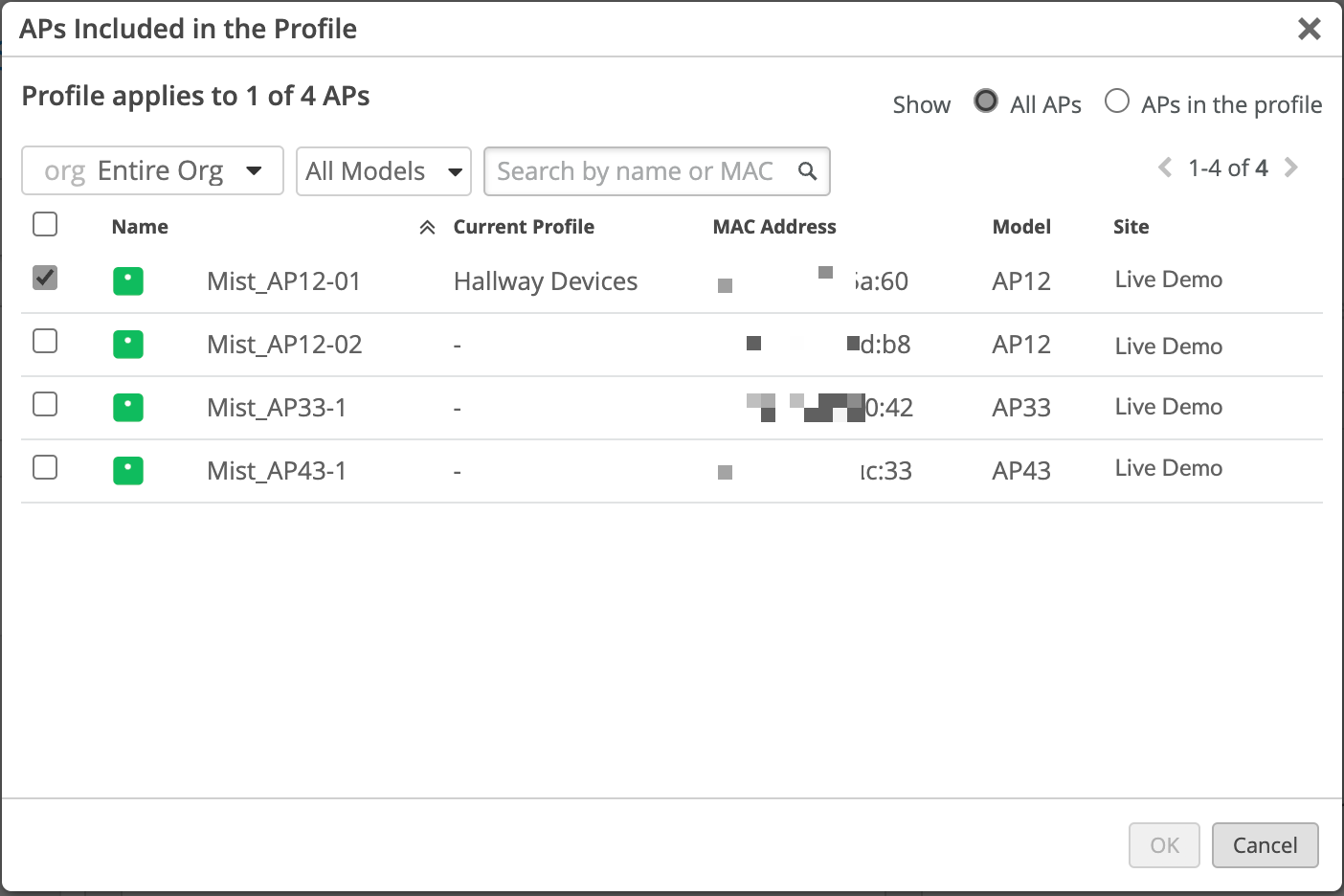This screenshot has width=1344, height=896.
Task: Open the All Models dropdown
Action: point(383,171)
